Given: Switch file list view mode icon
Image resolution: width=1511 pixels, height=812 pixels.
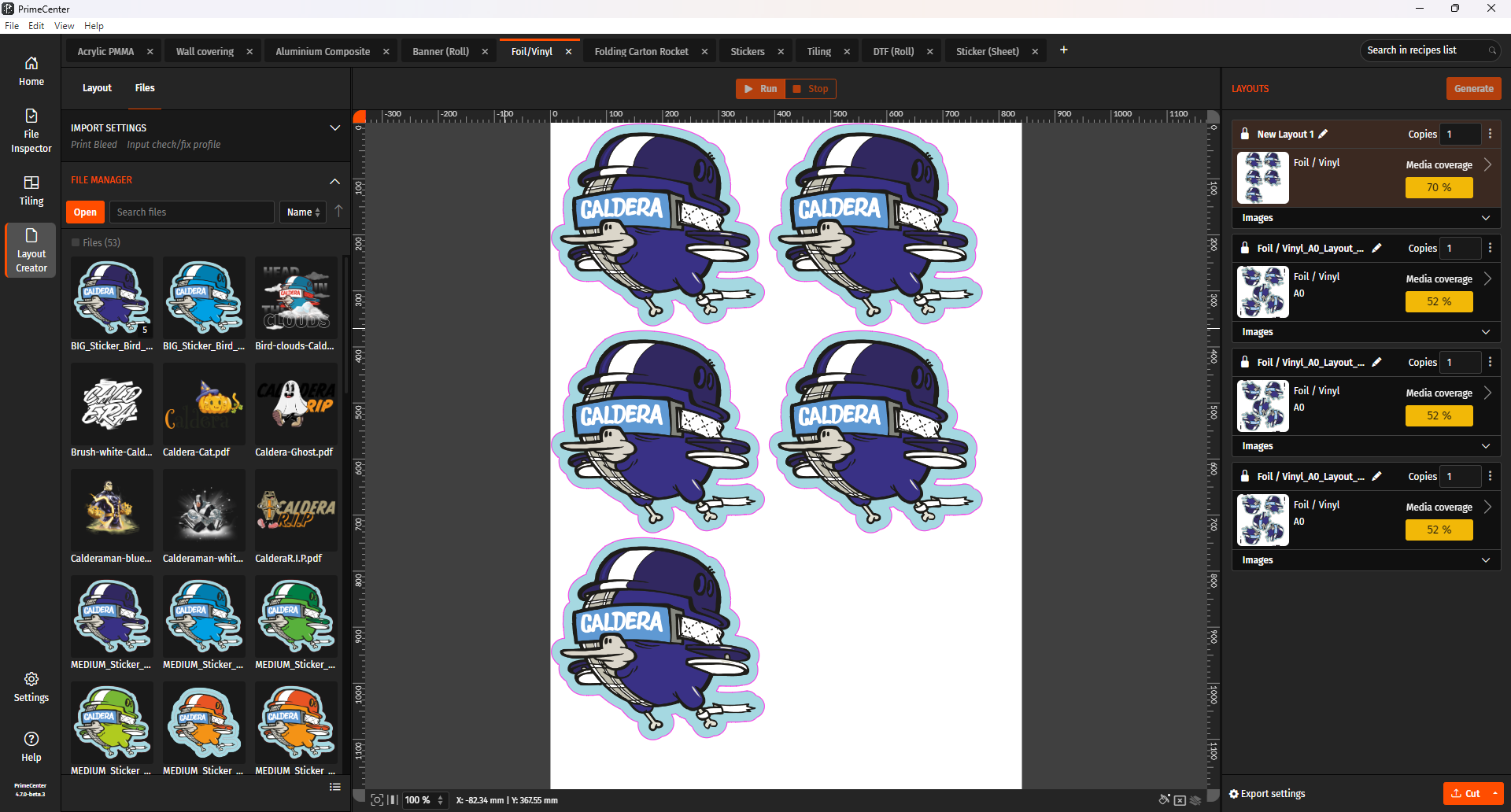Looking at the screenshot, I should point(335,787).
